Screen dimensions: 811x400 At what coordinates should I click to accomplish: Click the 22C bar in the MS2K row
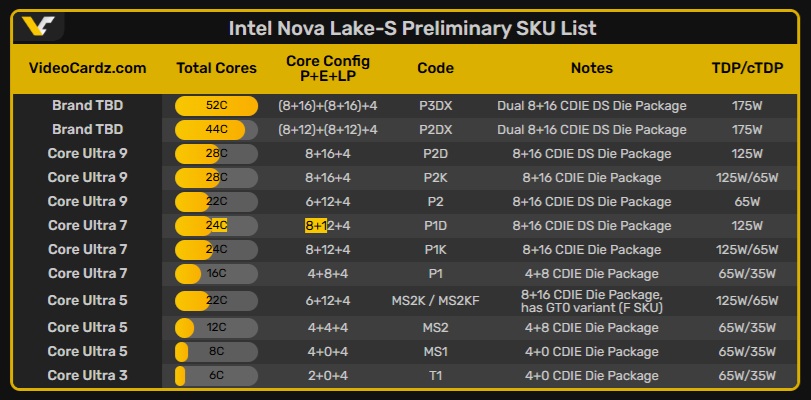tap(216, 301)
